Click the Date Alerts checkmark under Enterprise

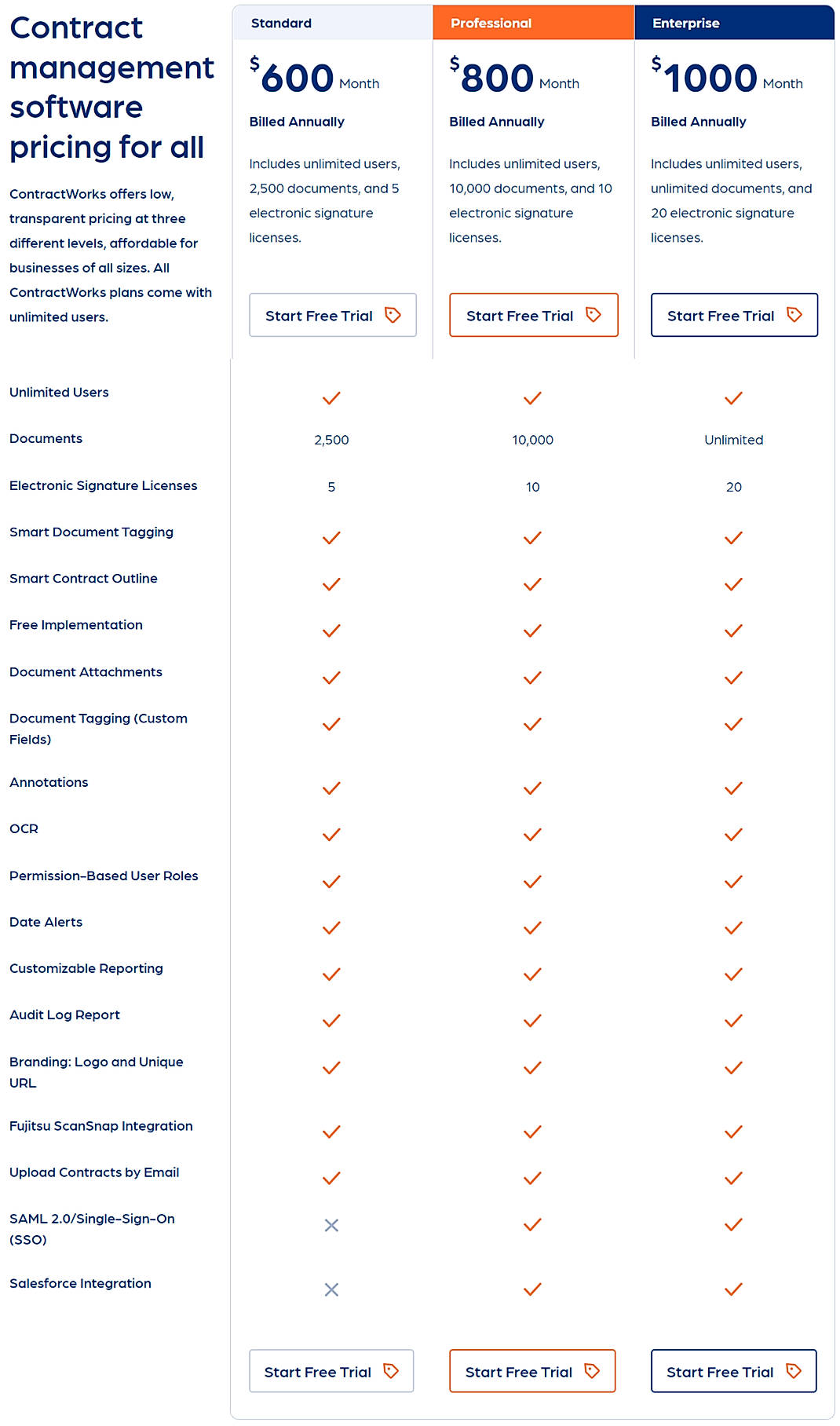733,927
